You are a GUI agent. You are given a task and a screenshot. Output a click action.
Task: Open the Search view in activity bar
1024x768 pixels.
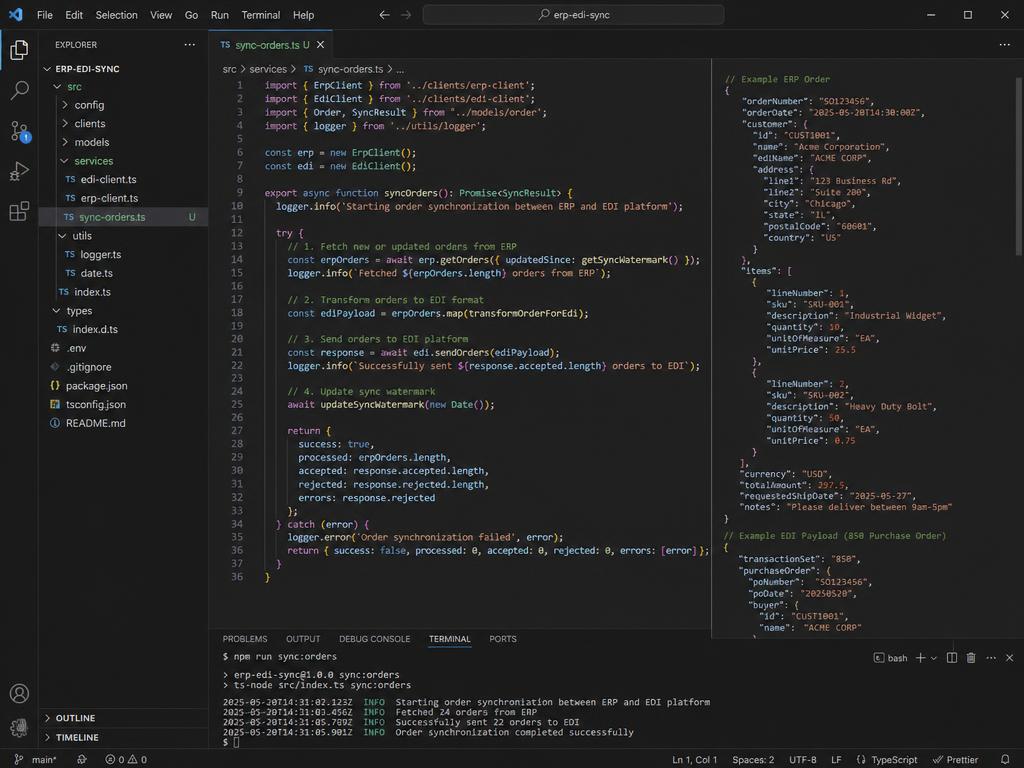[x=20, y=90]
